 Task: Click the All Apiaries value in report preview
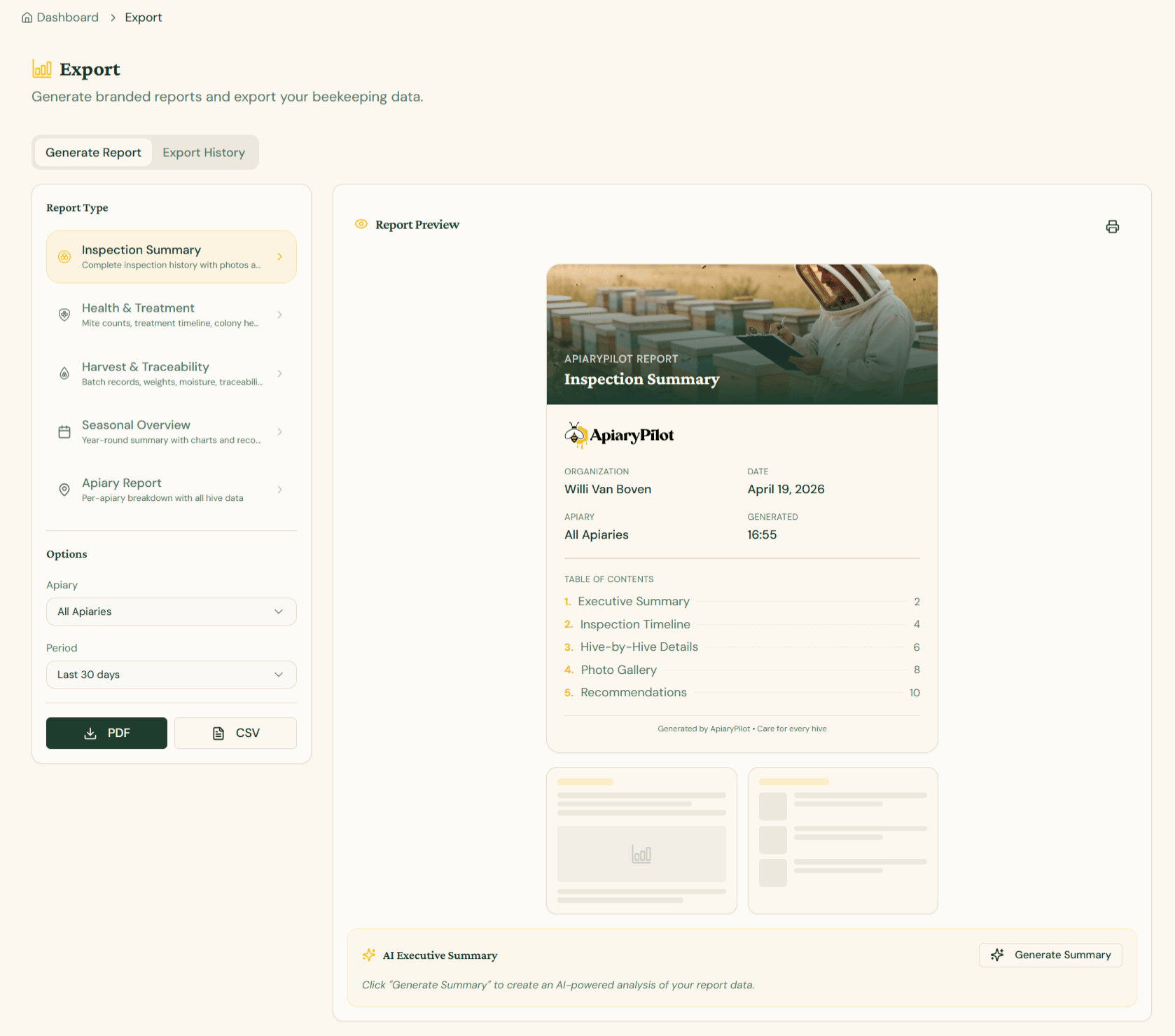coord(597,534)
